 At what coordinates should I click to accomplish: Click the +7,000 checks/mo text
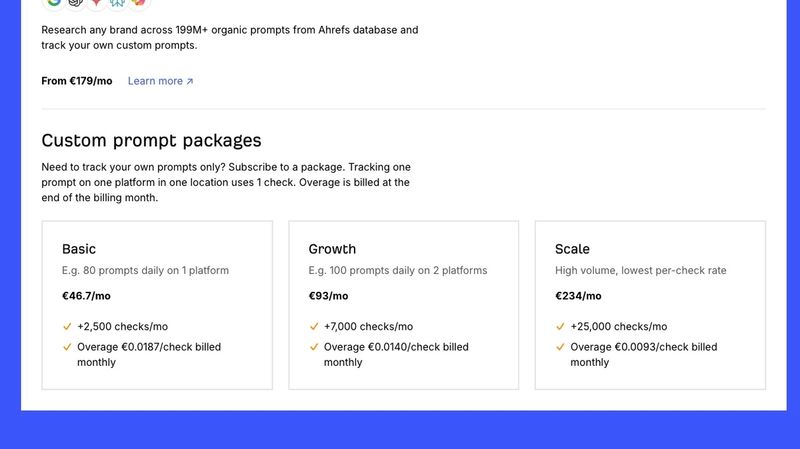pyautogui.click(x=368, y=327)
